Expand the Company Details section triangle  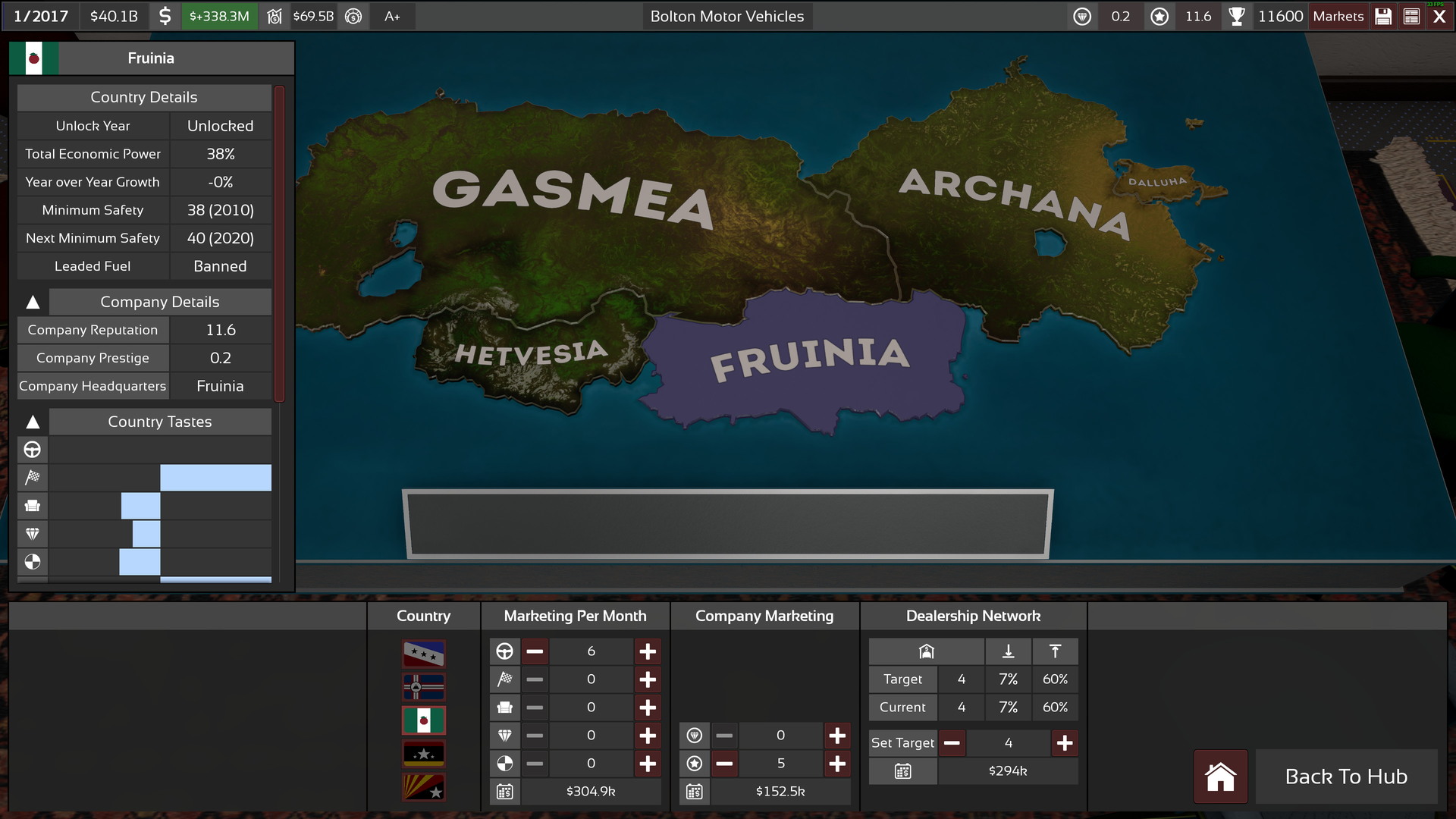(x=33, y=301)
